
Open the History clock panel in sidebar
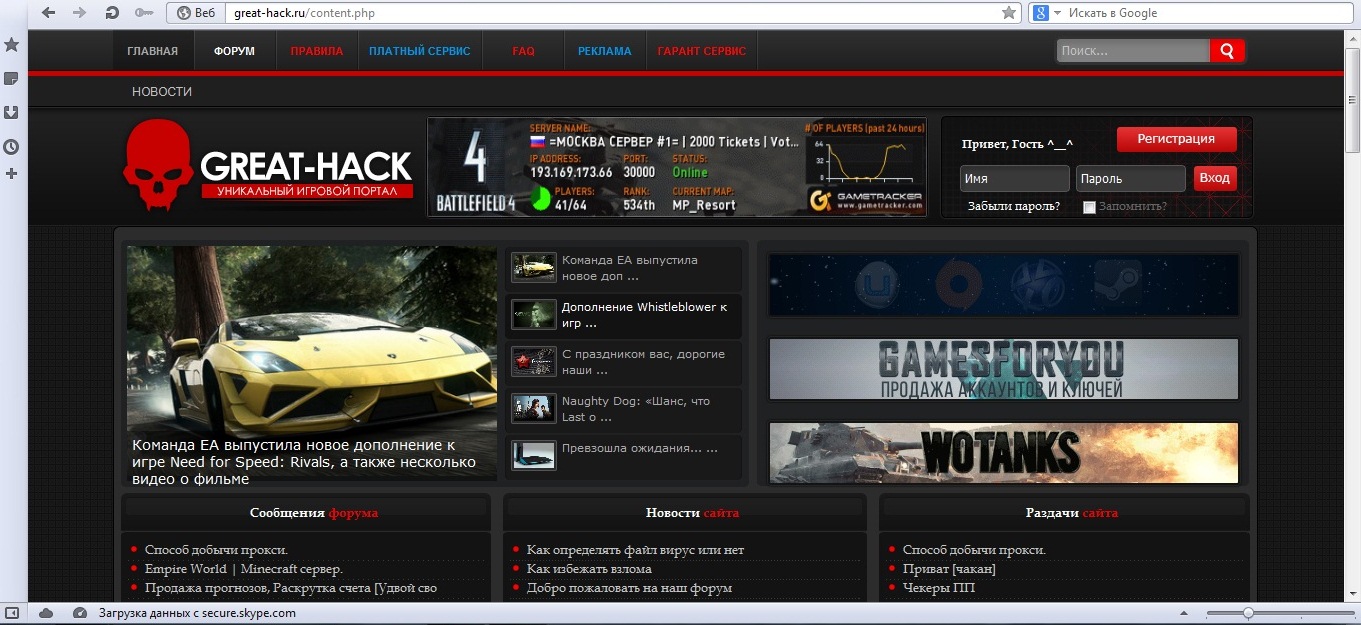[12, 147]
